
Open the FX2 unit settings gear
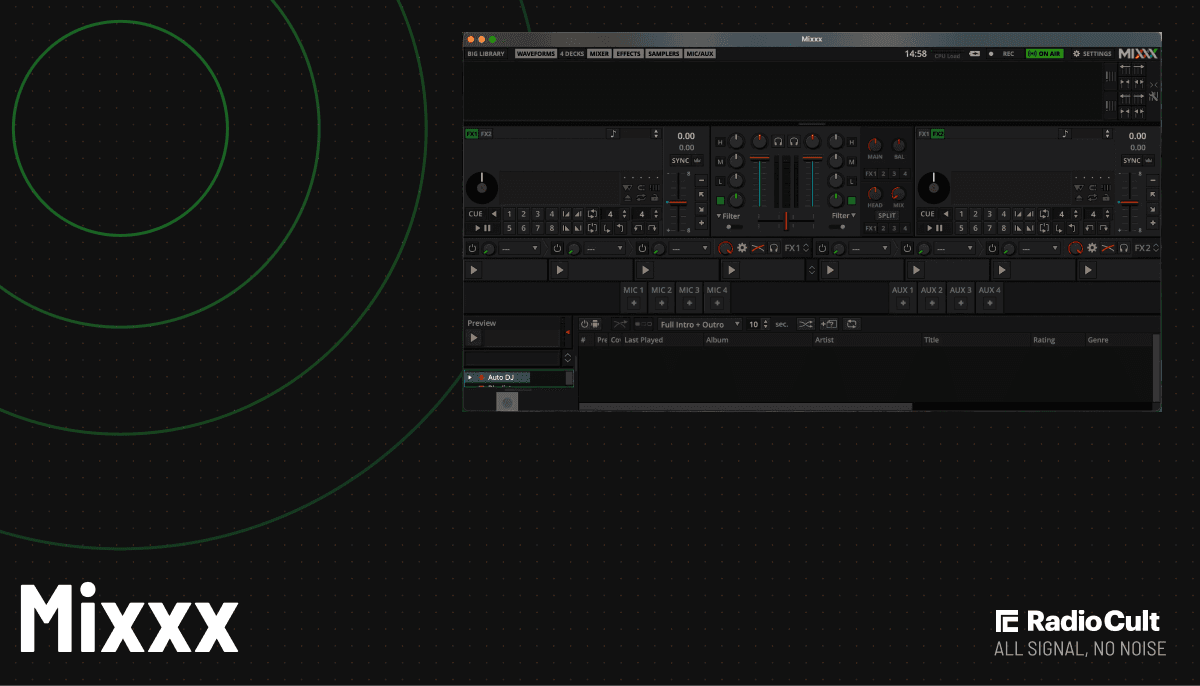click(x=1092, y=247)
